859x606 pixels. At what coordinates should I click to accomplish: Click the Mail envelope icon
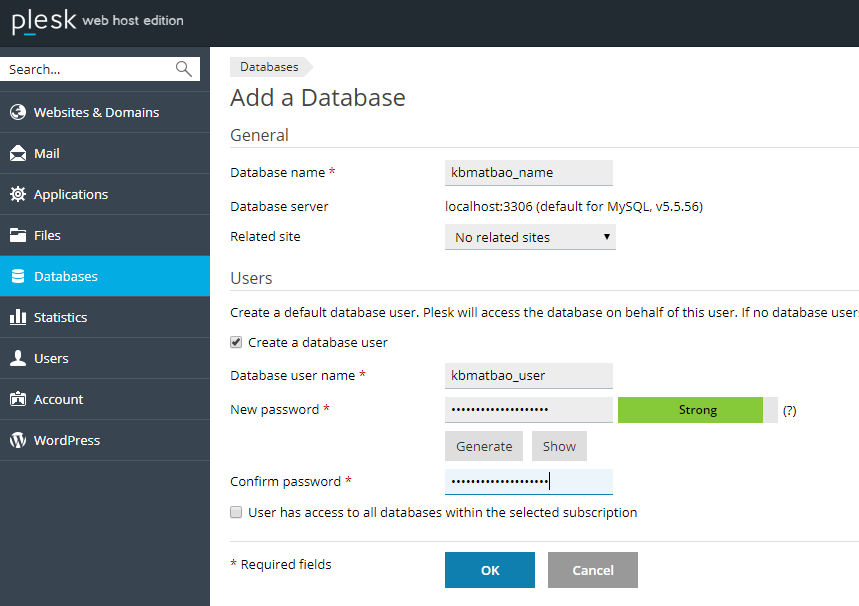pos(18,153)
